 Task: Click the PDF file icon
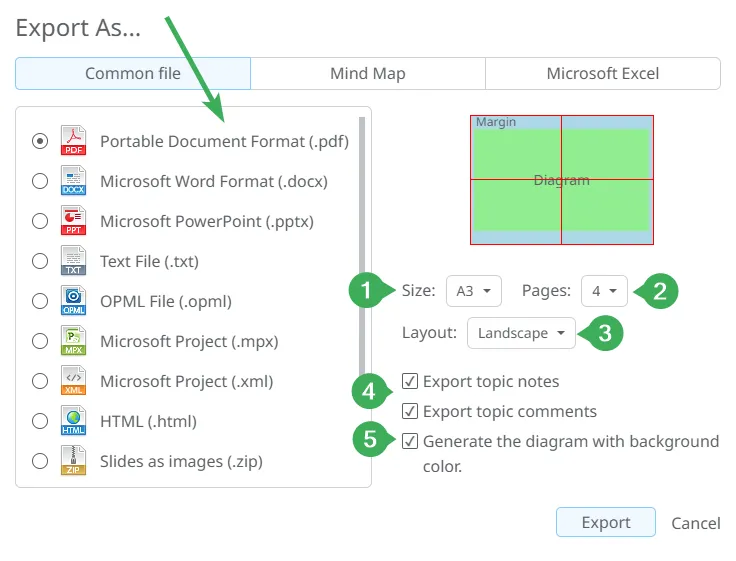(x=73, y=140)
